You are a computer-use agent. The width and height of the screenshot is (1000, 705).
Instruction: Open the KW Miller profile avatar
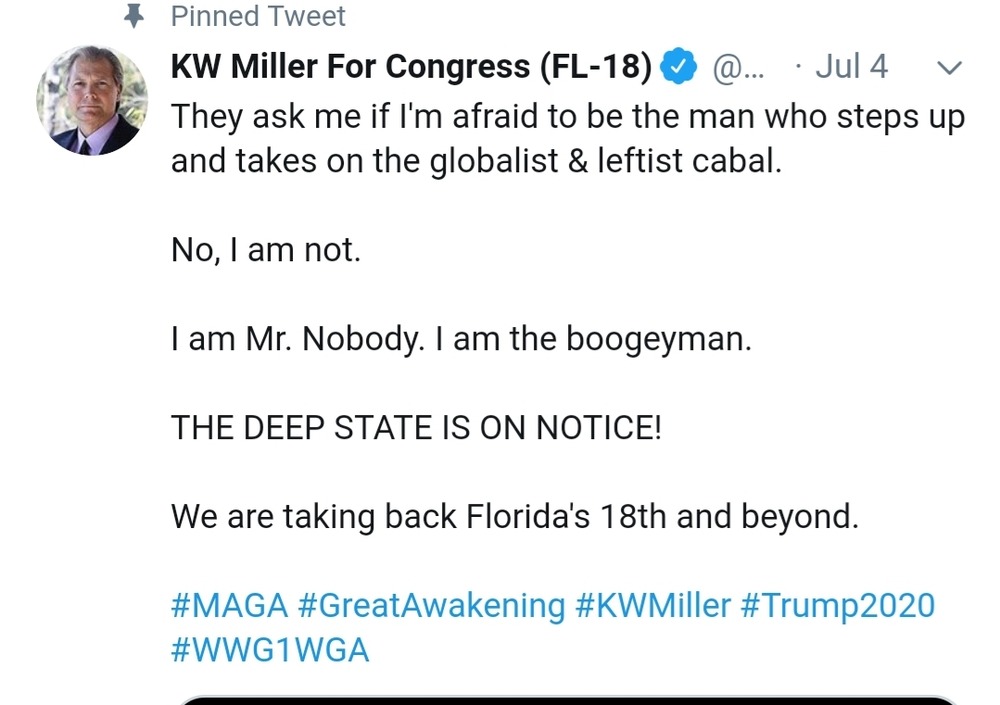point(92,100)
